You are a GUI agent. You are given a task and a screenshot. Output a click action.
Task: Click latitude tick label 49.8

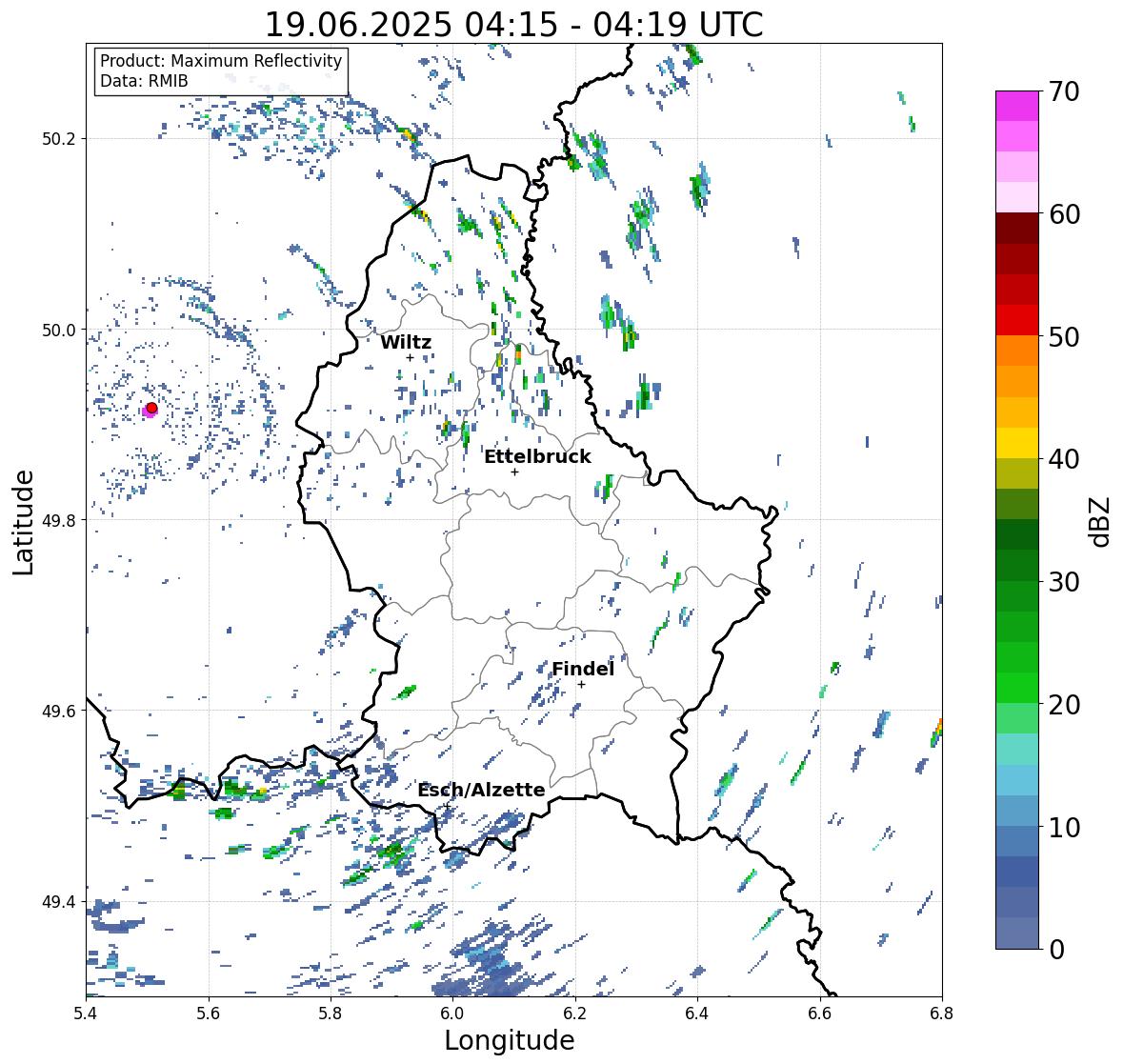[59, 520]
